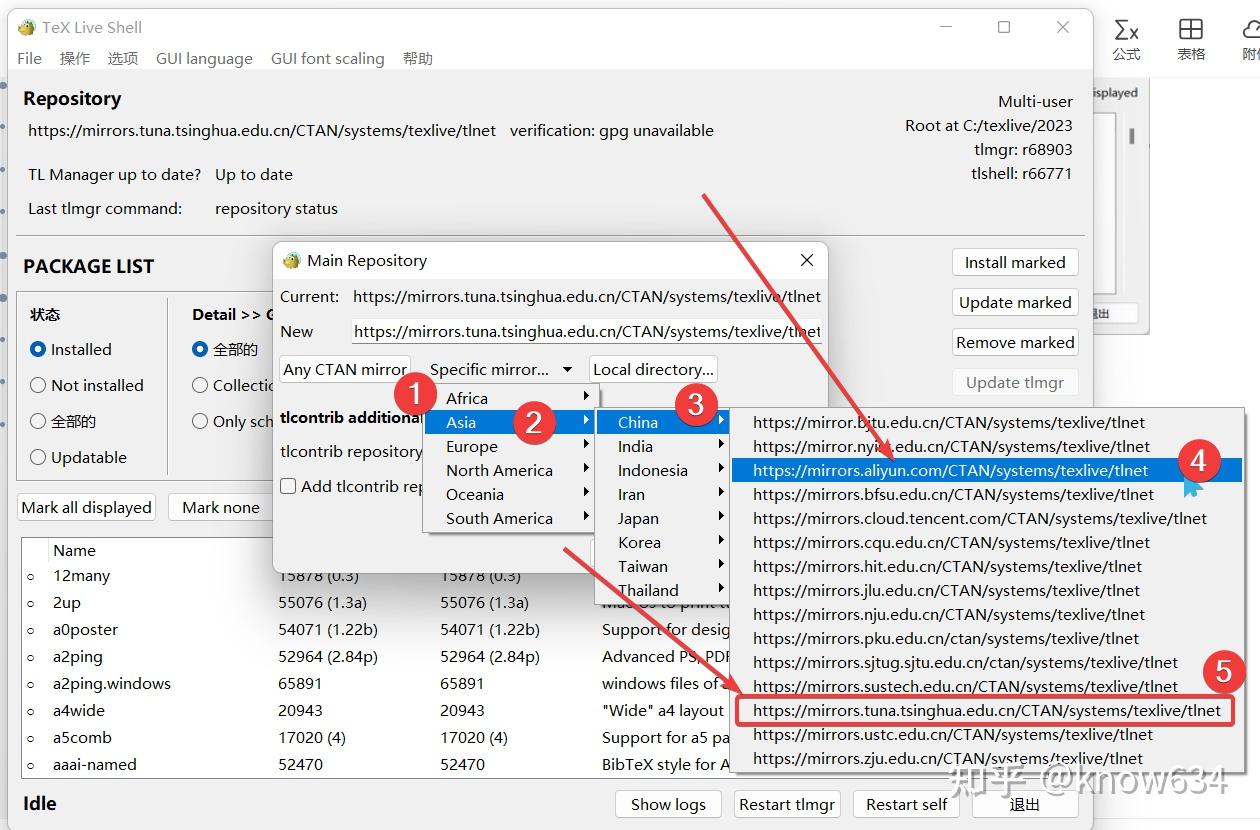Click the Any CTAN mirror button
This screenshot has width=1260, height=830.
(345, 369)
